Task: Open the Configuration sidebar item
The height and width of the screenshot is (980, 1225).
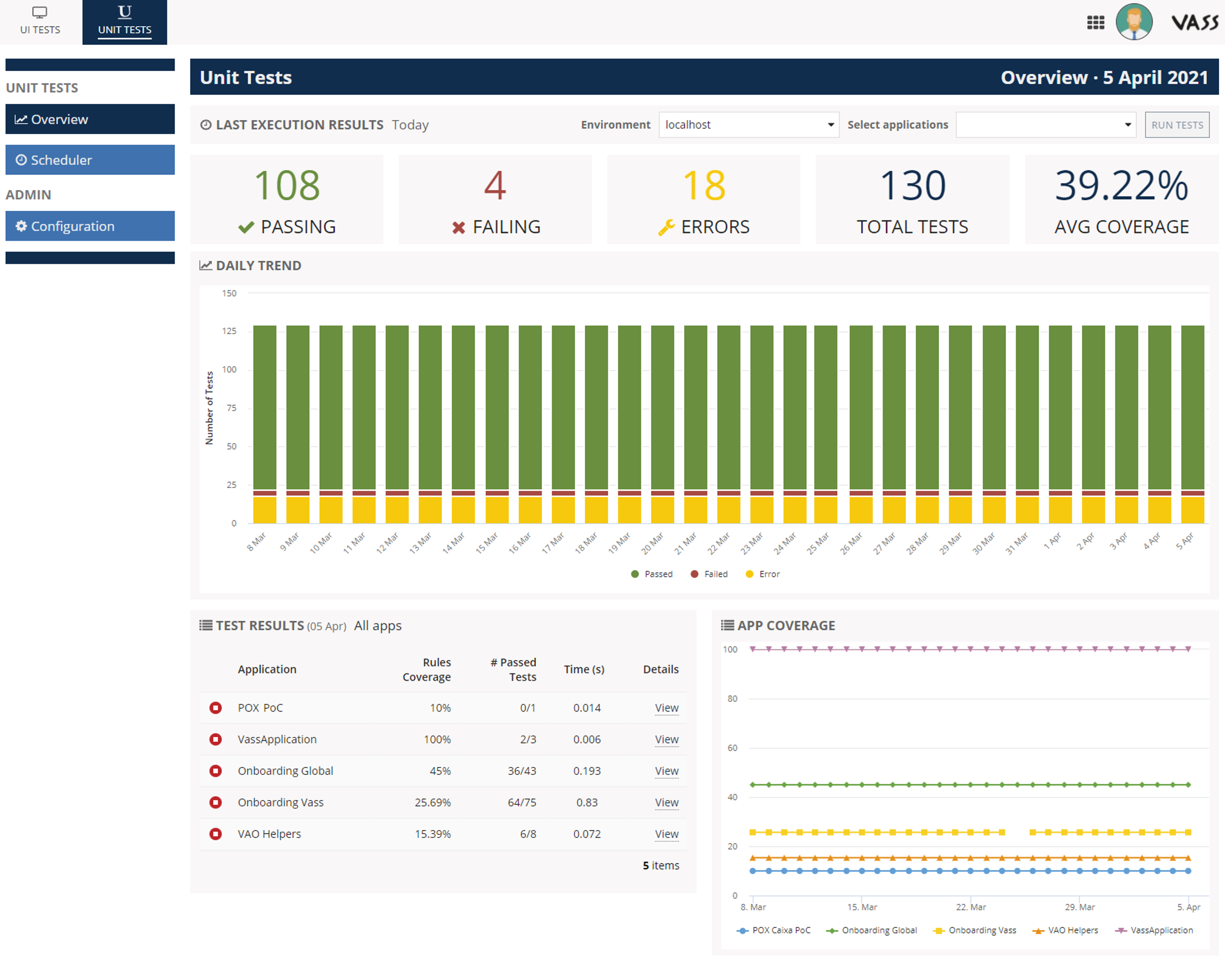Action: point(90,225)
